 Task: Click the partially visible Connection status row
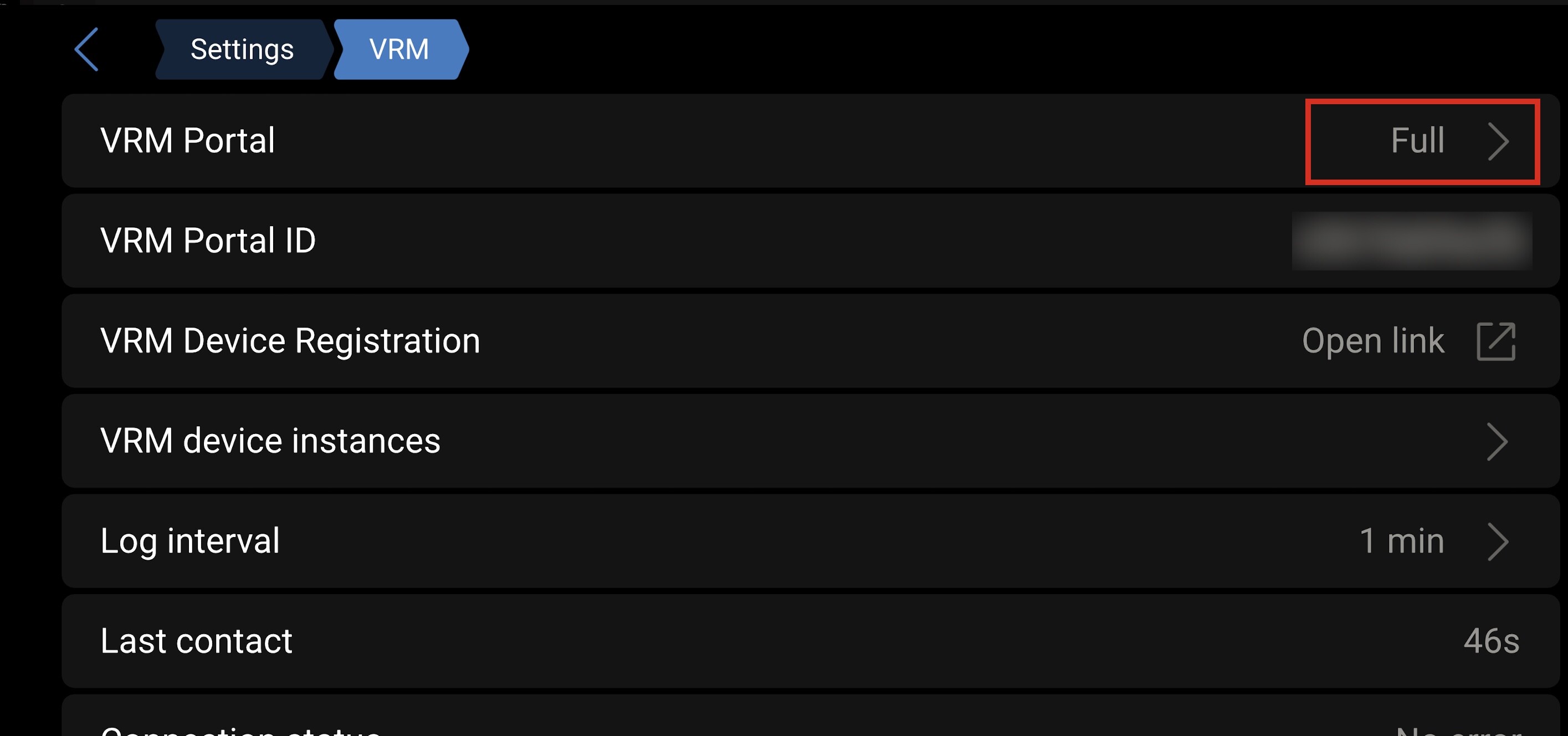(241, 729)
